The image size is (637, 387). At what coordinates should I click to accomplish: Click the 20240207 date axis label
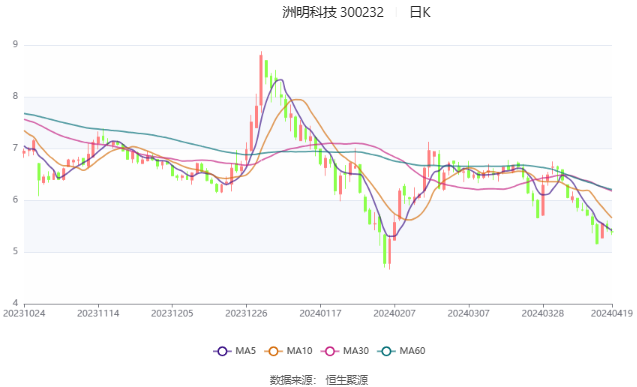[394, 313]
